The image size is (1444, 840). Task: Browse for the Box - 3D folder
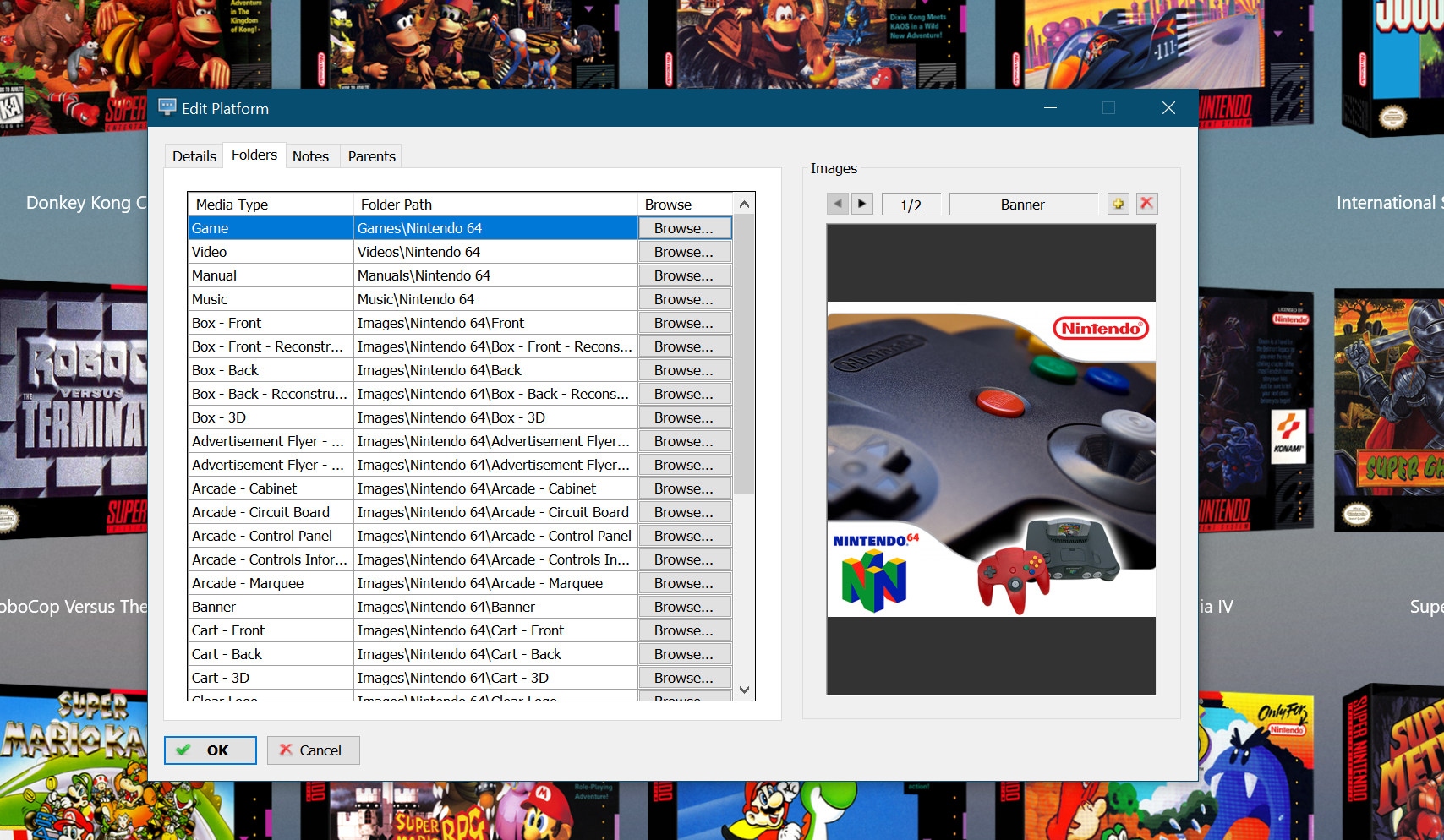(x=684, y=417)
